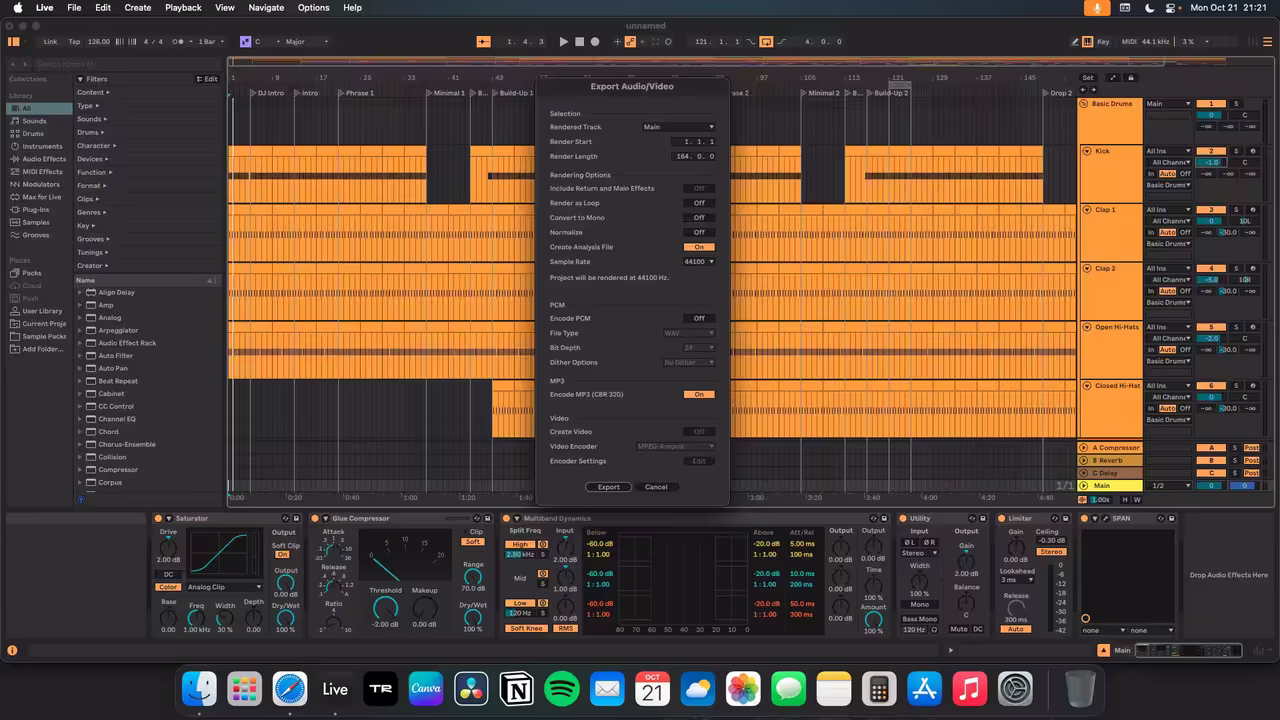Switch Session/Arrangement view icon at top left

click(14, 42)
